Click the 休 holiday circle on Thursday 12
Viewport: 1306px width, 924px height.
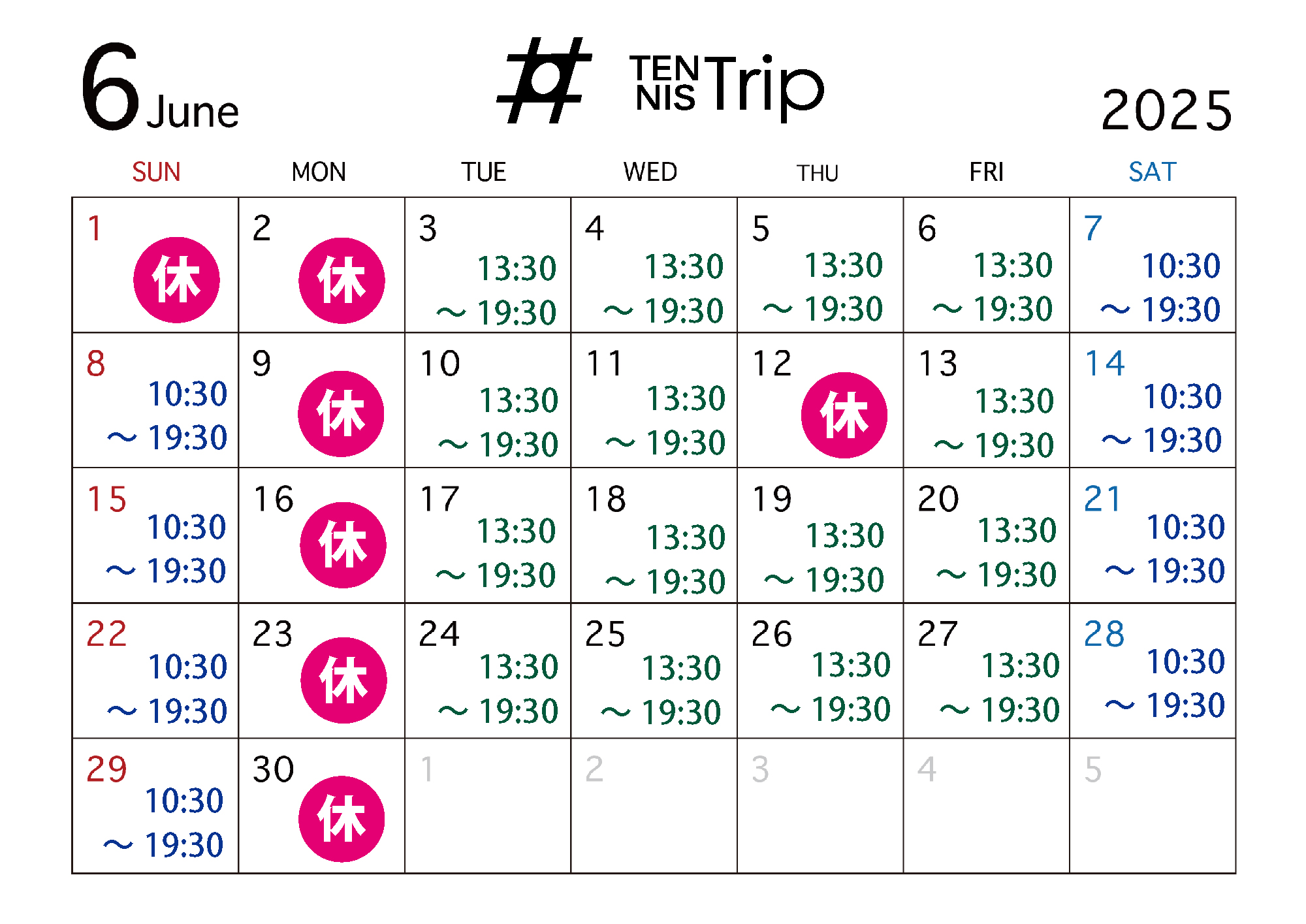point(844,415)
